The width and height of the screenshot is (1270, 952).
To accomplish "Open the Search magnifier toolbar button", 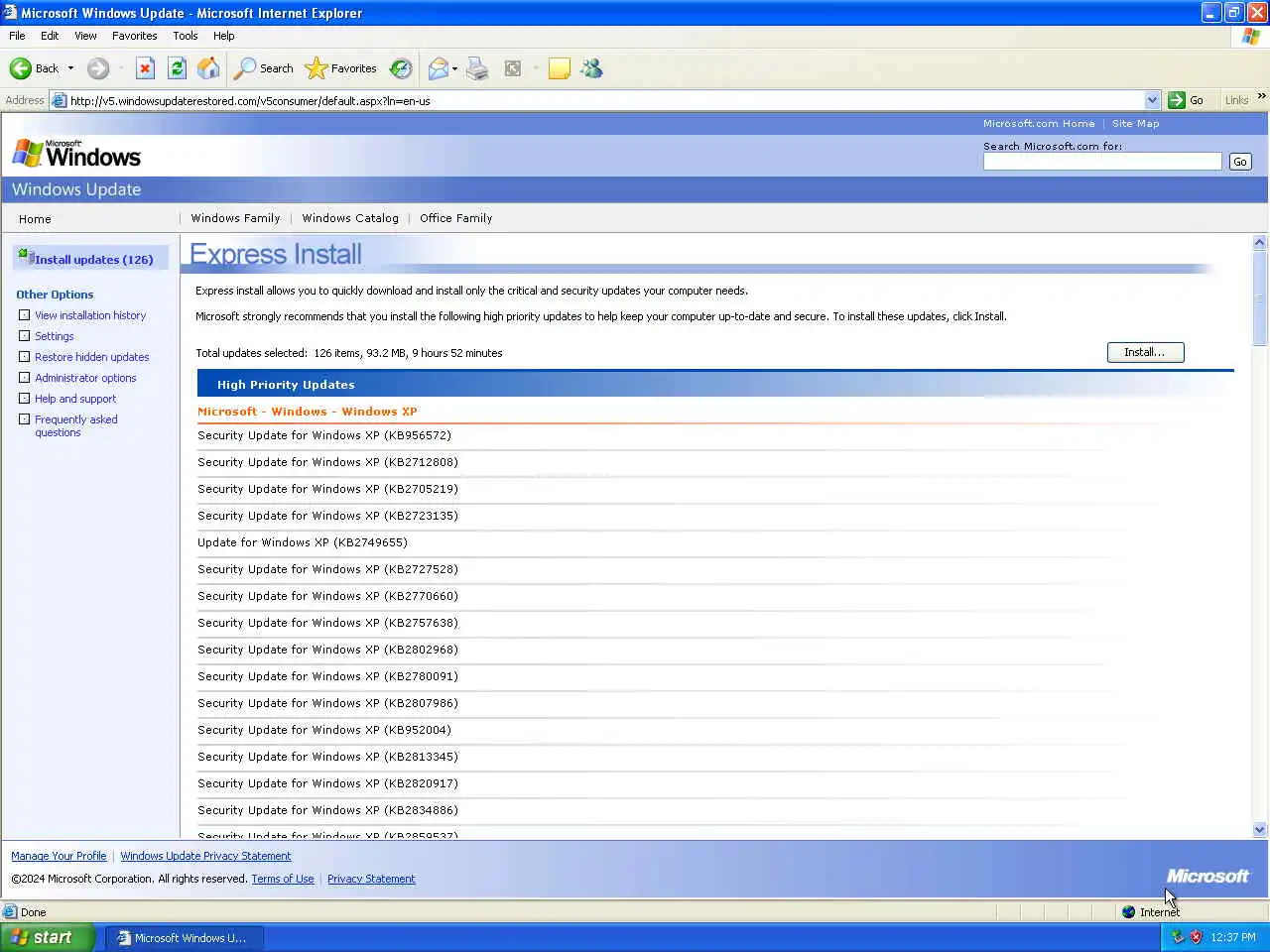I will tap(264, 68).
